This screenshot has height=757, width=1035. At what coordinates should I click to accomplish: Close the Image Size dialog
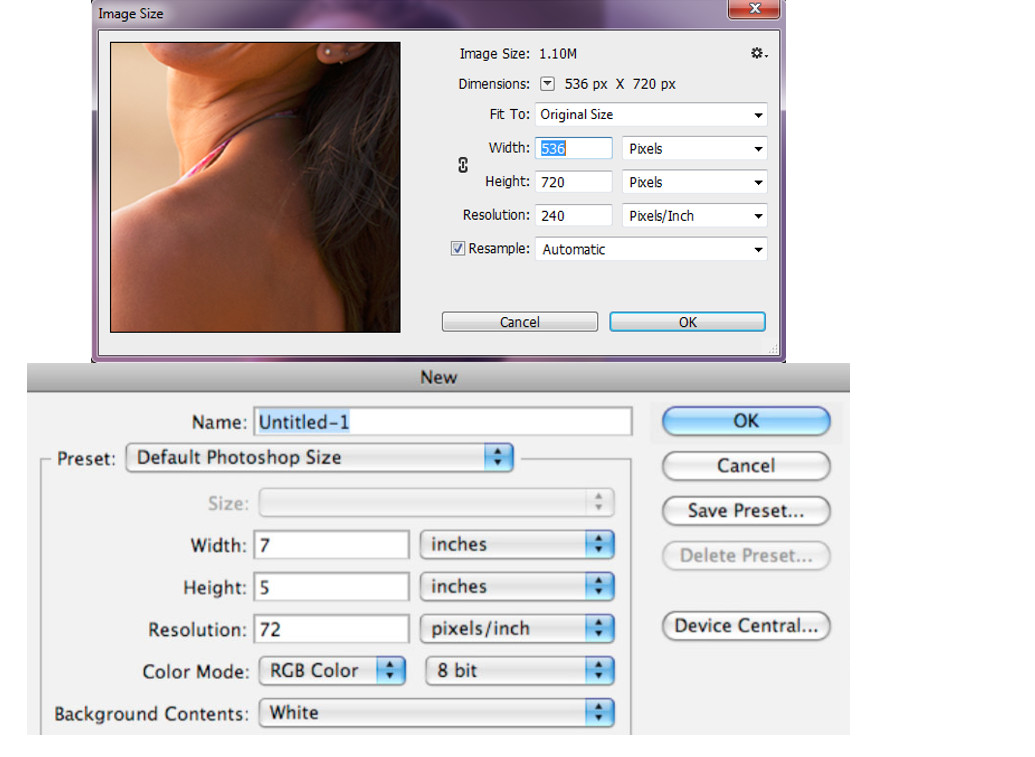point(754,9)
